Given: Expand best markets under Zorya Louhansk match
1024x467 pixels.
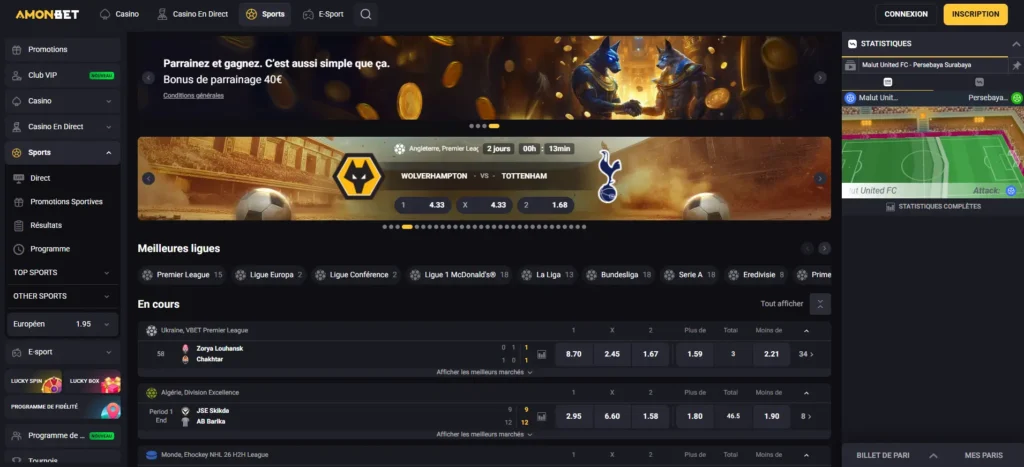Looking at the screenshot, I should 484,372.
